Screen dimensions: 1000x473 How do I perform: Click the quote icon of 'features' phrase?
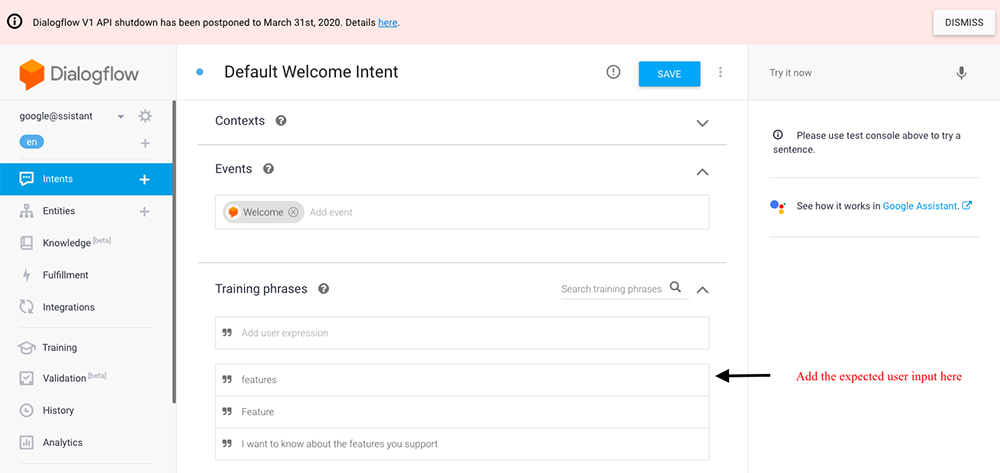pyautogui.click(x=226, y=379)
